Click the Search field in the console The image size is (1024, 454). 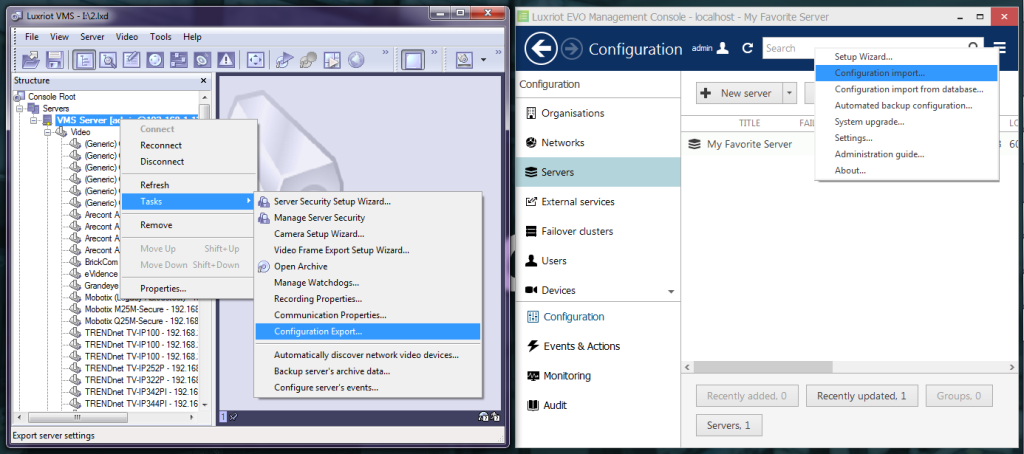coord(865,48)
